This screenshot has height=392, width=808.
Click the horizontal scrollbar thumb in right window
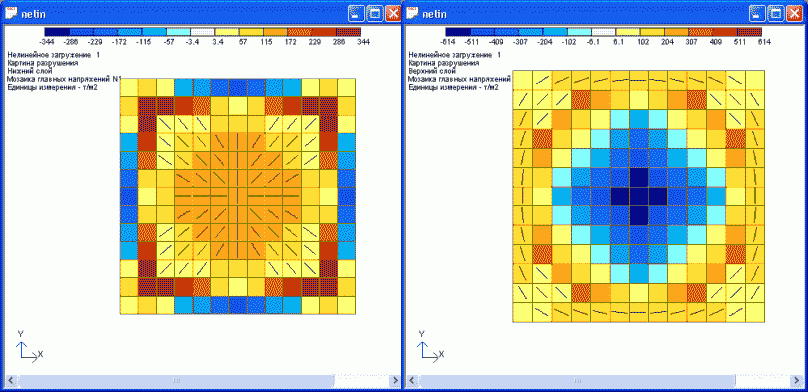tap(578, 381)
